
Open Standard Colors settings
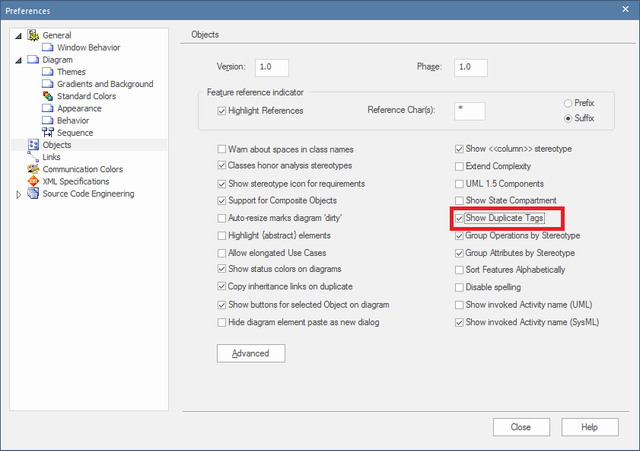coord(87,96)
